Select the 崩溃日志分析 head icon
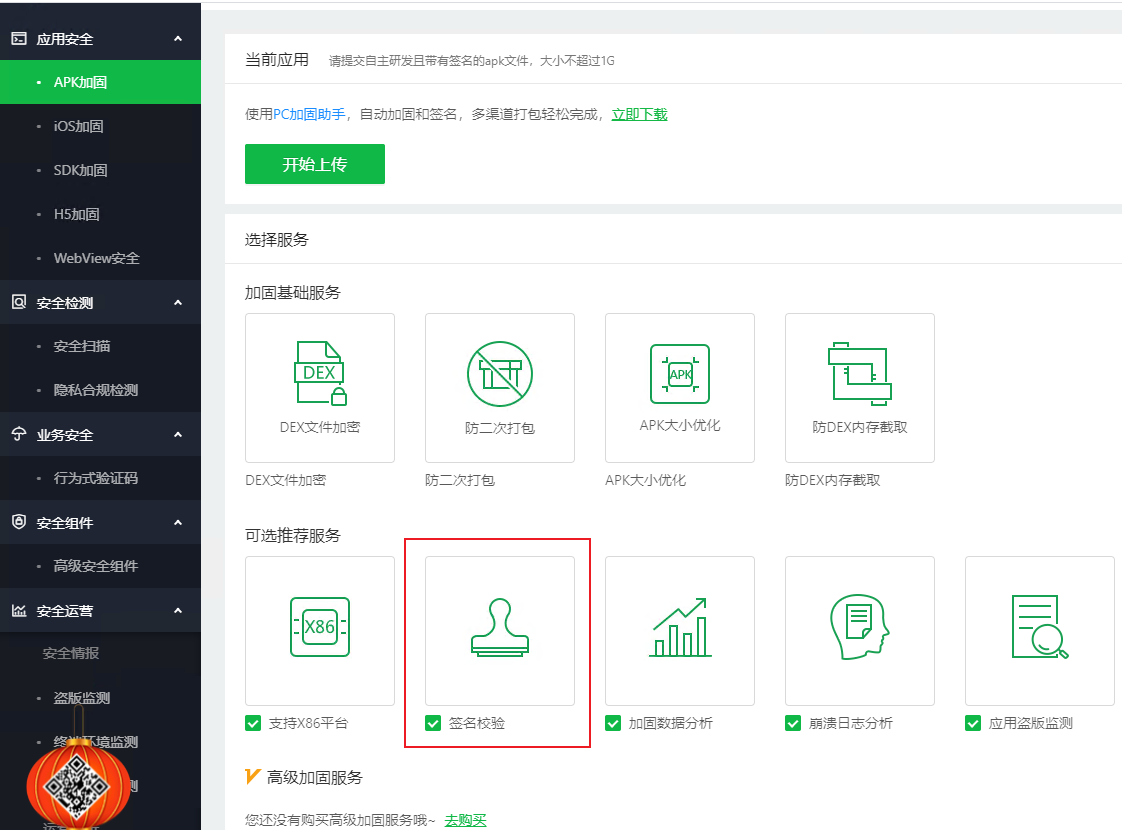This screenshot has height=830, width=1122. pyautogui.click(x=859, y=627)
